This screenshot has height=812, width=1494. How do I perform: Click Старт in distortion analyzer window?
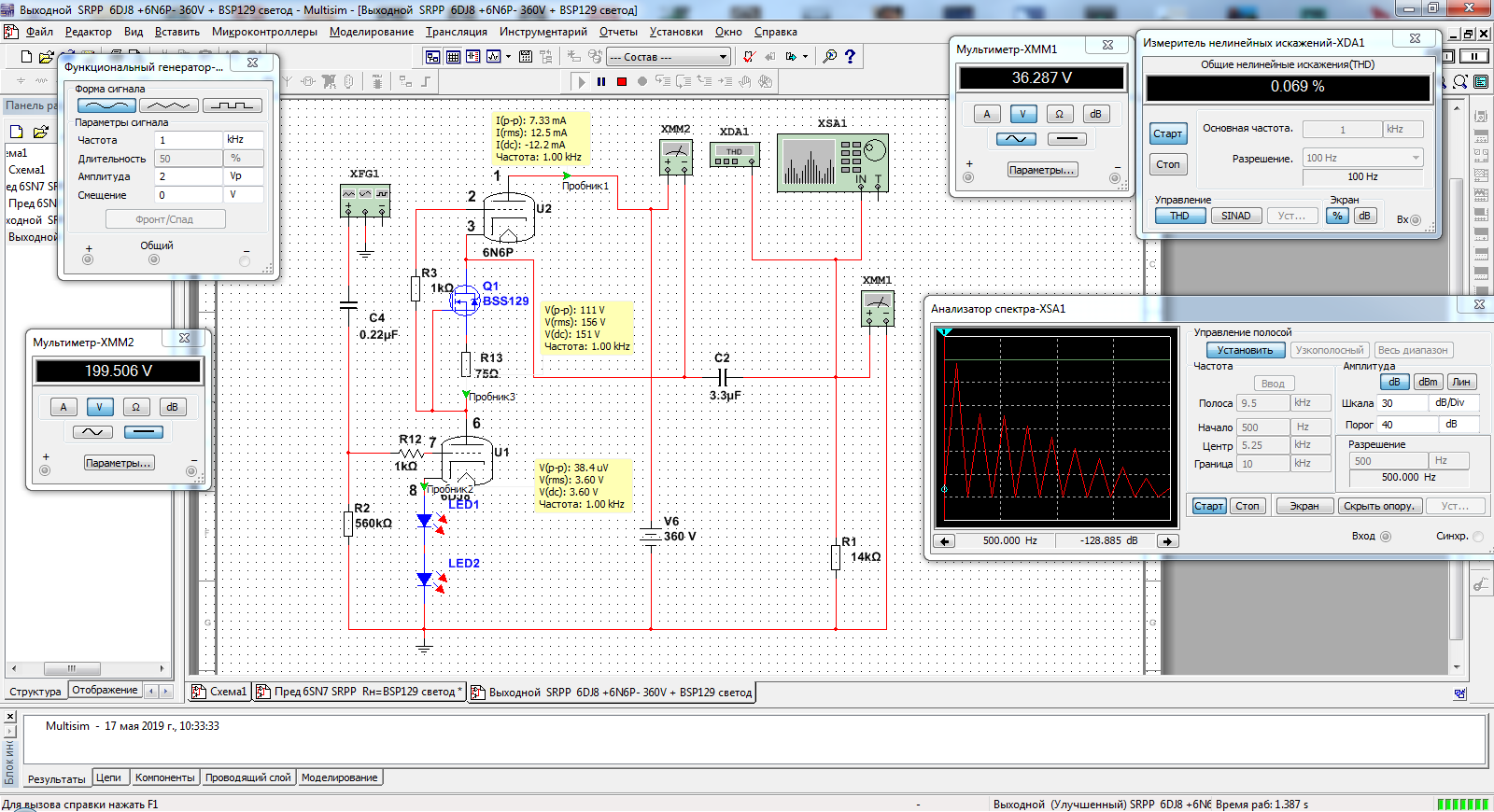click(x=1168, y=133)
